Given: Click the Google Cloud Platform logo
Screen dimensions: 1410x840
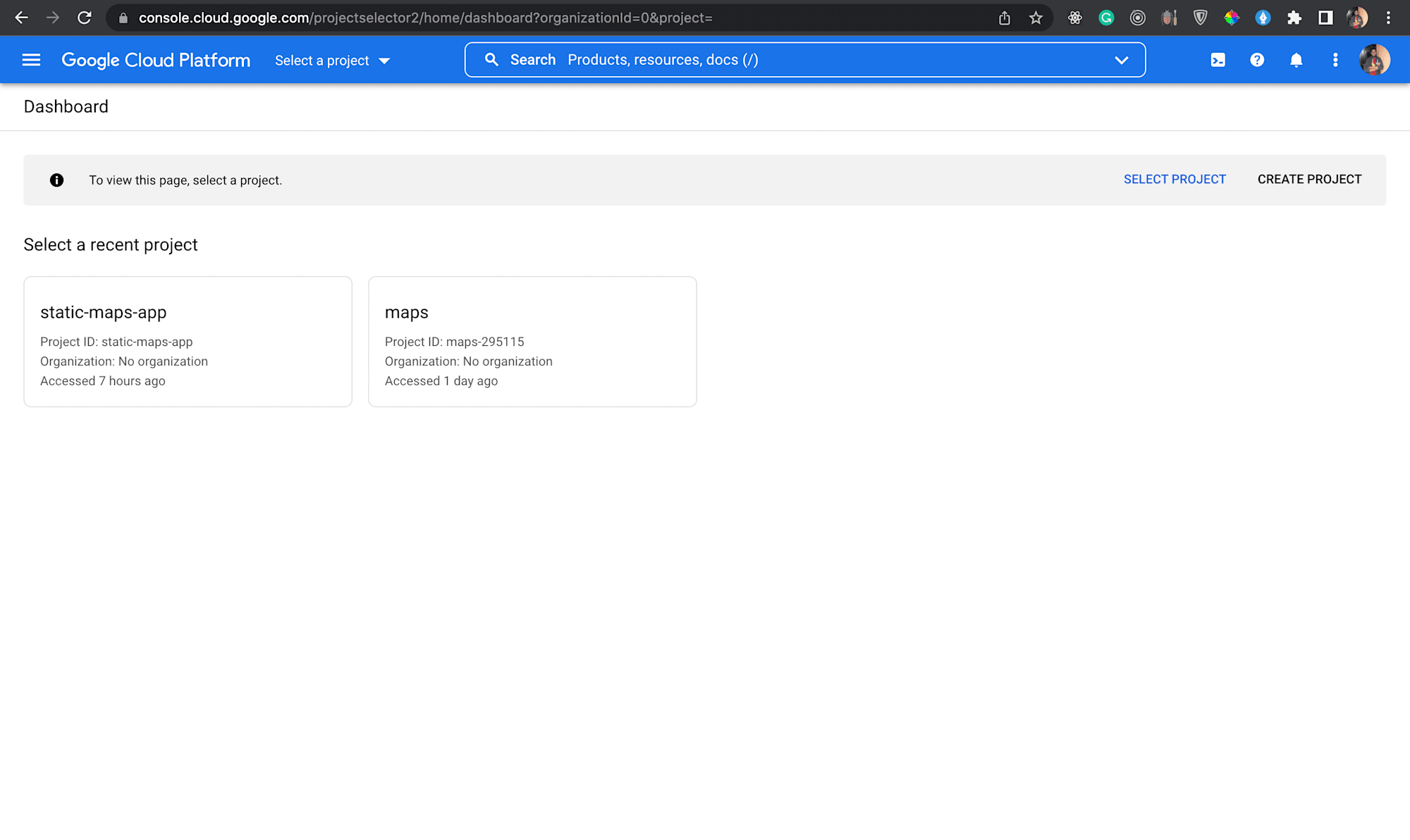Looking at the screenshot, I should coord(156,60).
